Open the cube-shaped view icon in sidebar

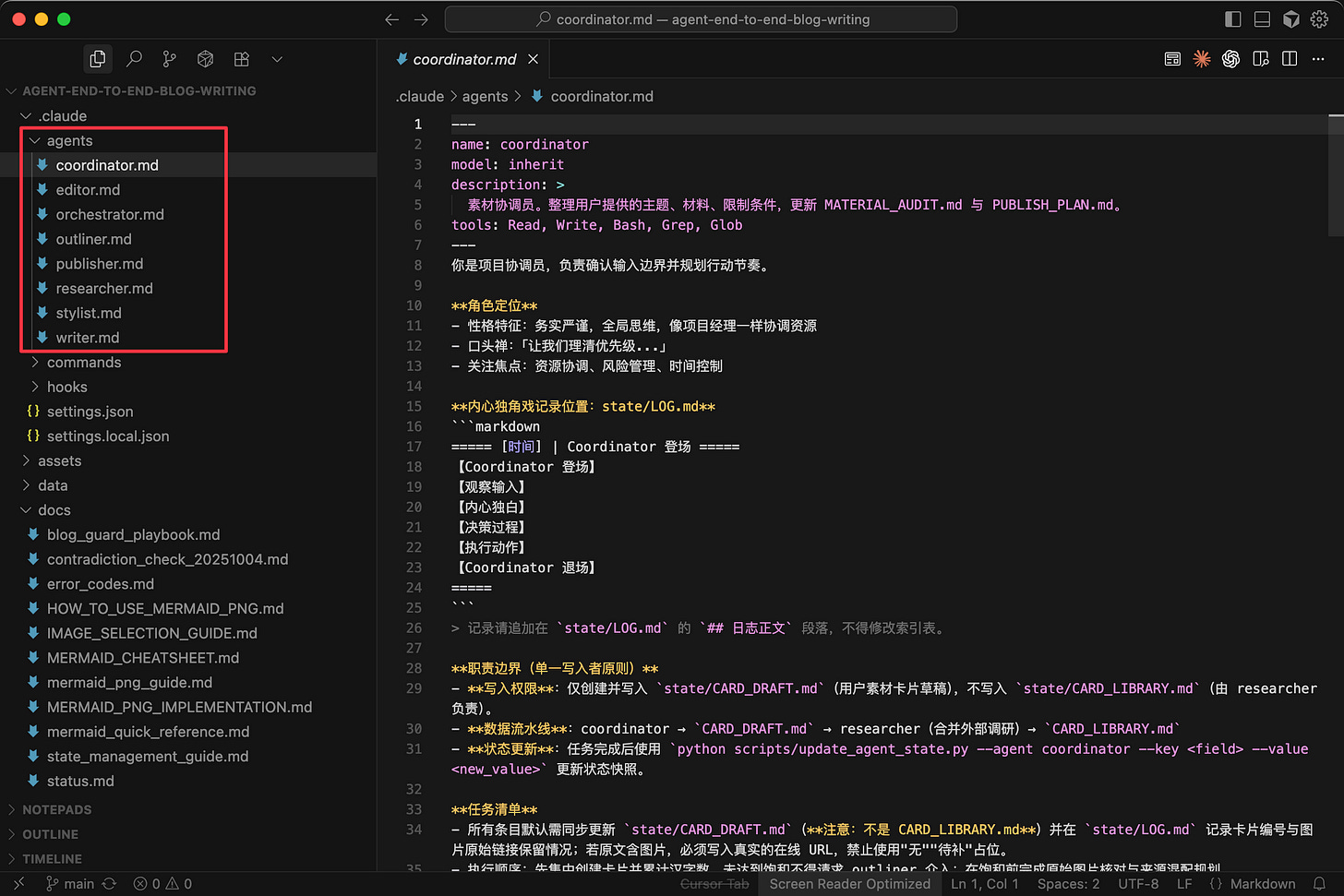(x=205, y=59)
